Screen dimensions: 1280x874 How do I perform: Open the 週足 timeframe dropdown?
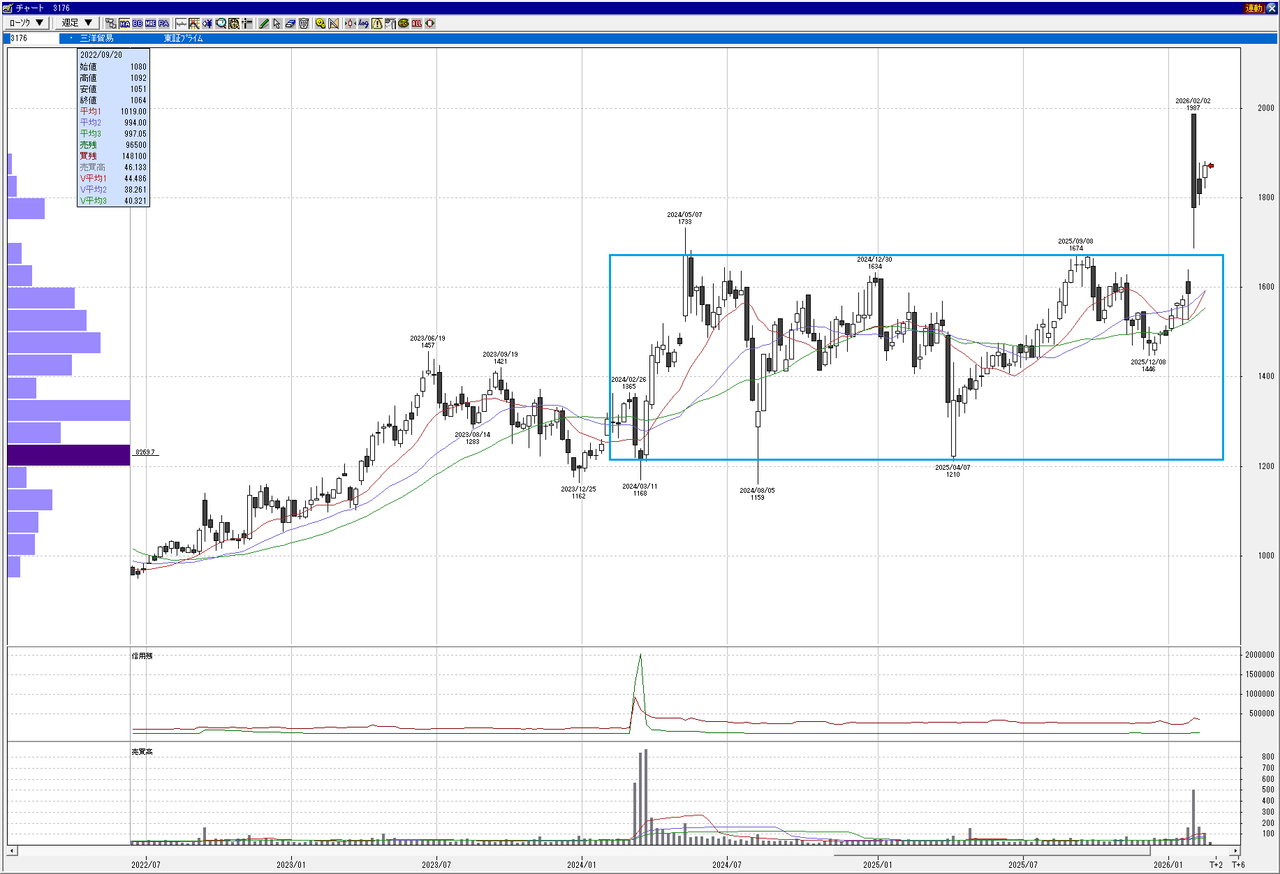(76, 23)
